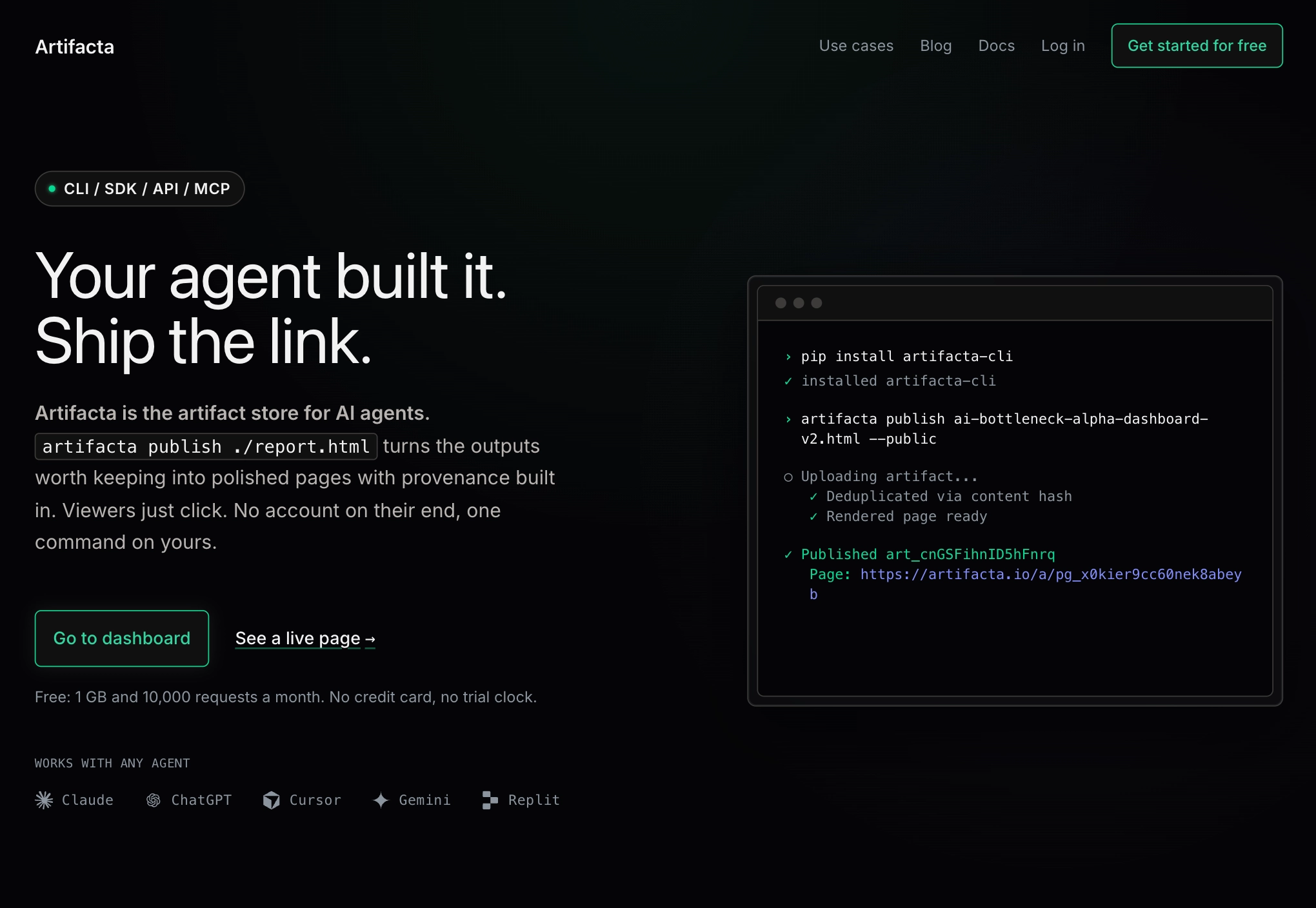Click 'Published art_cnGSFihnID5hFnrq' line
This screenshot has height=908, width=1316.
point(928,554)
